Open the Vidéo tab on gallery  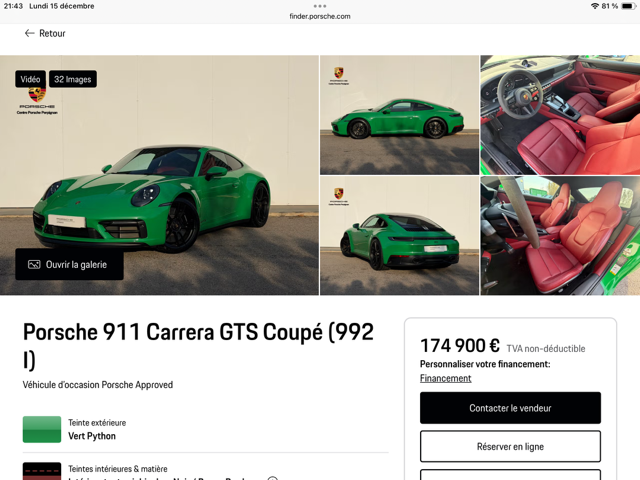pos(31,79)
